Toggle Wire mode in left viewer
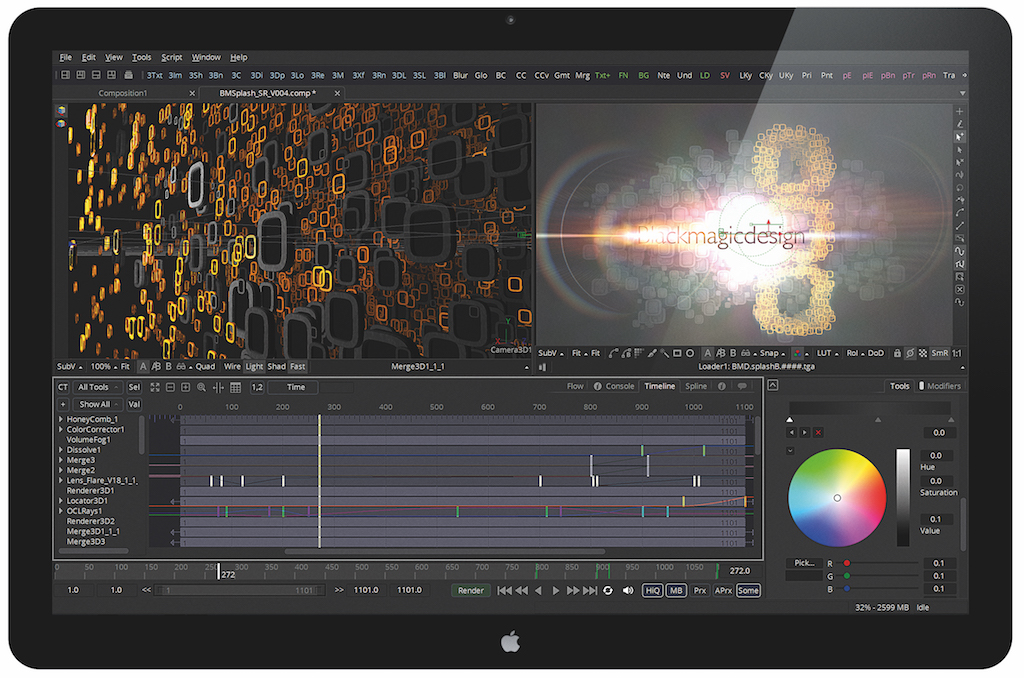Image resolution: width=1024 pixels, height=678 pixels. (232, 366)
